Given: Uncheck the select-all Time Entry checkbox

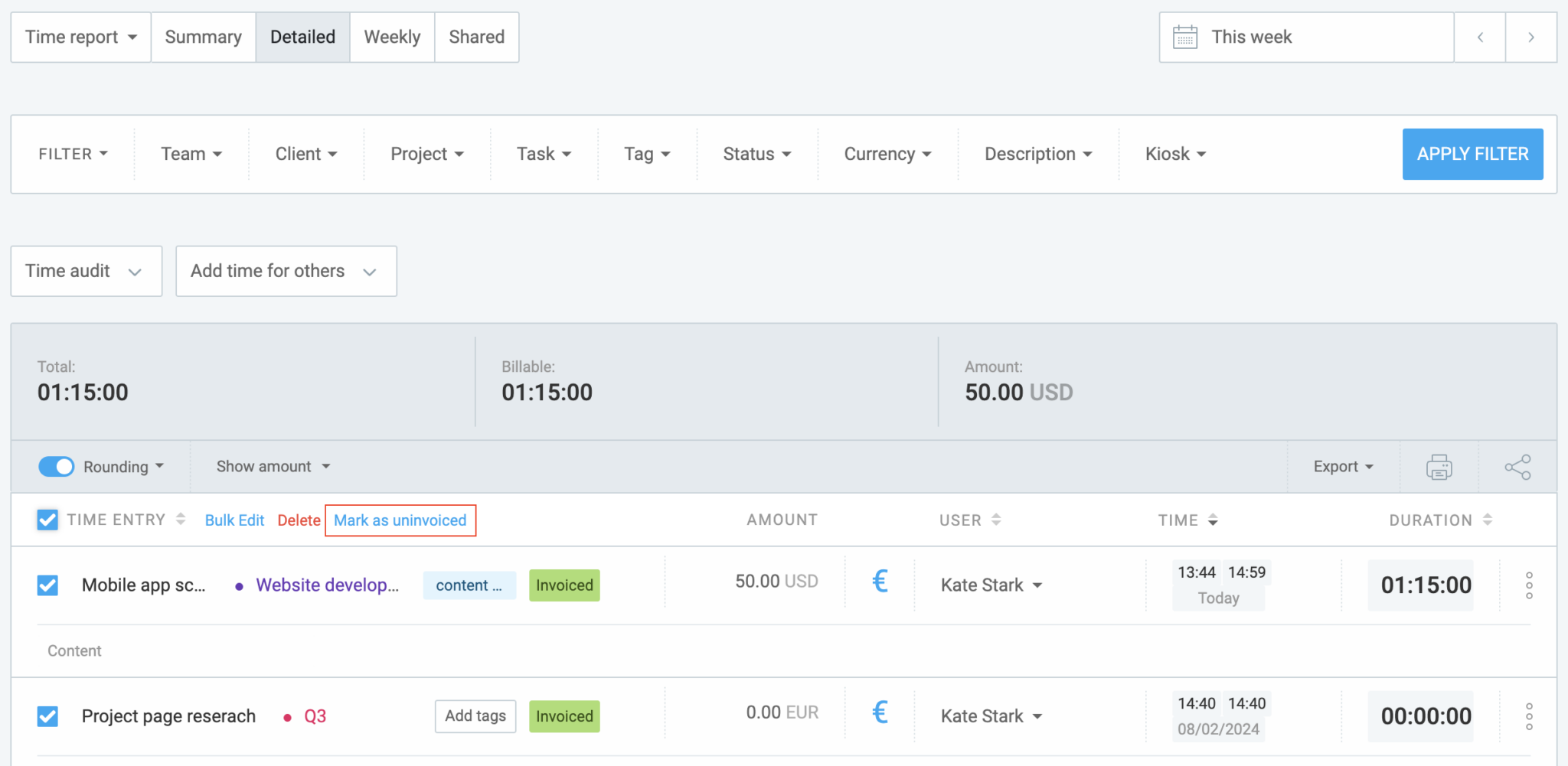Looking at the screenshot, I should [47, 520].
